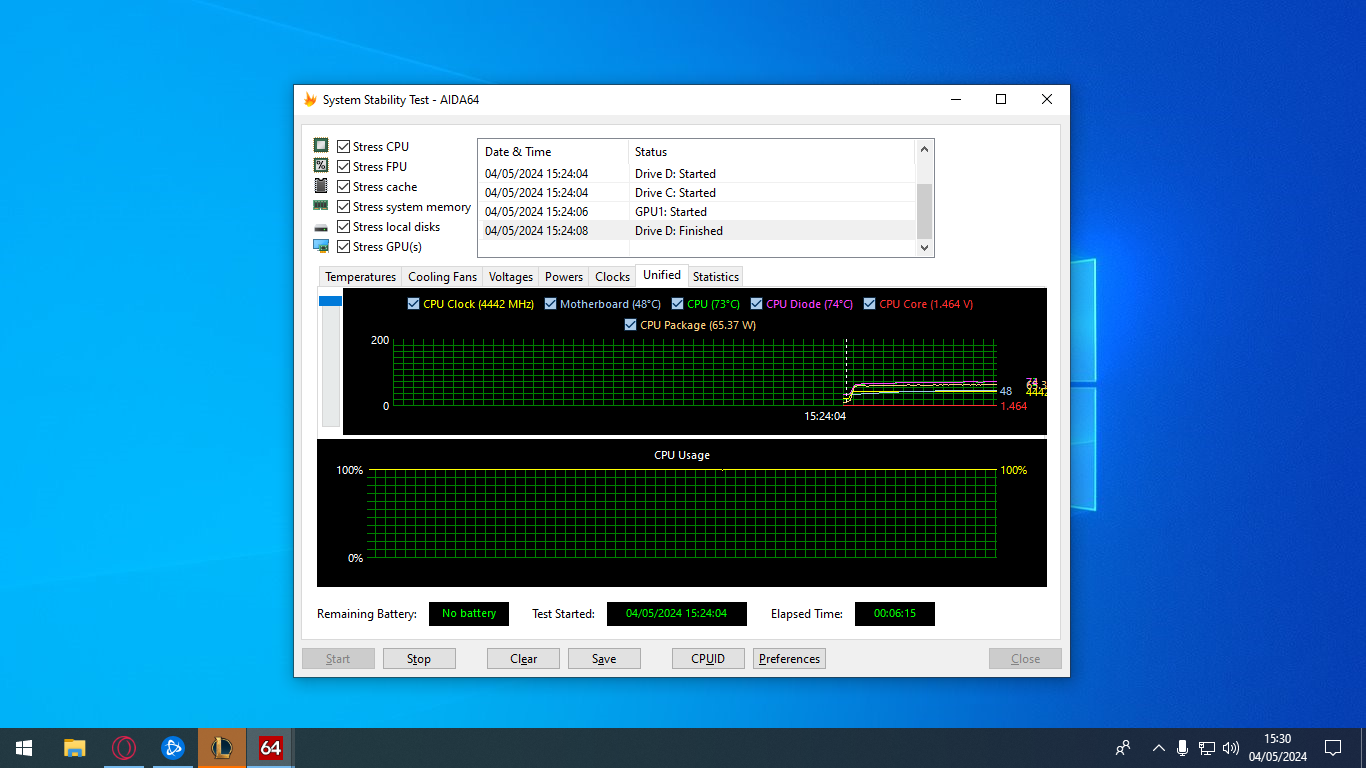Click the Clear button

coord(523,659)
